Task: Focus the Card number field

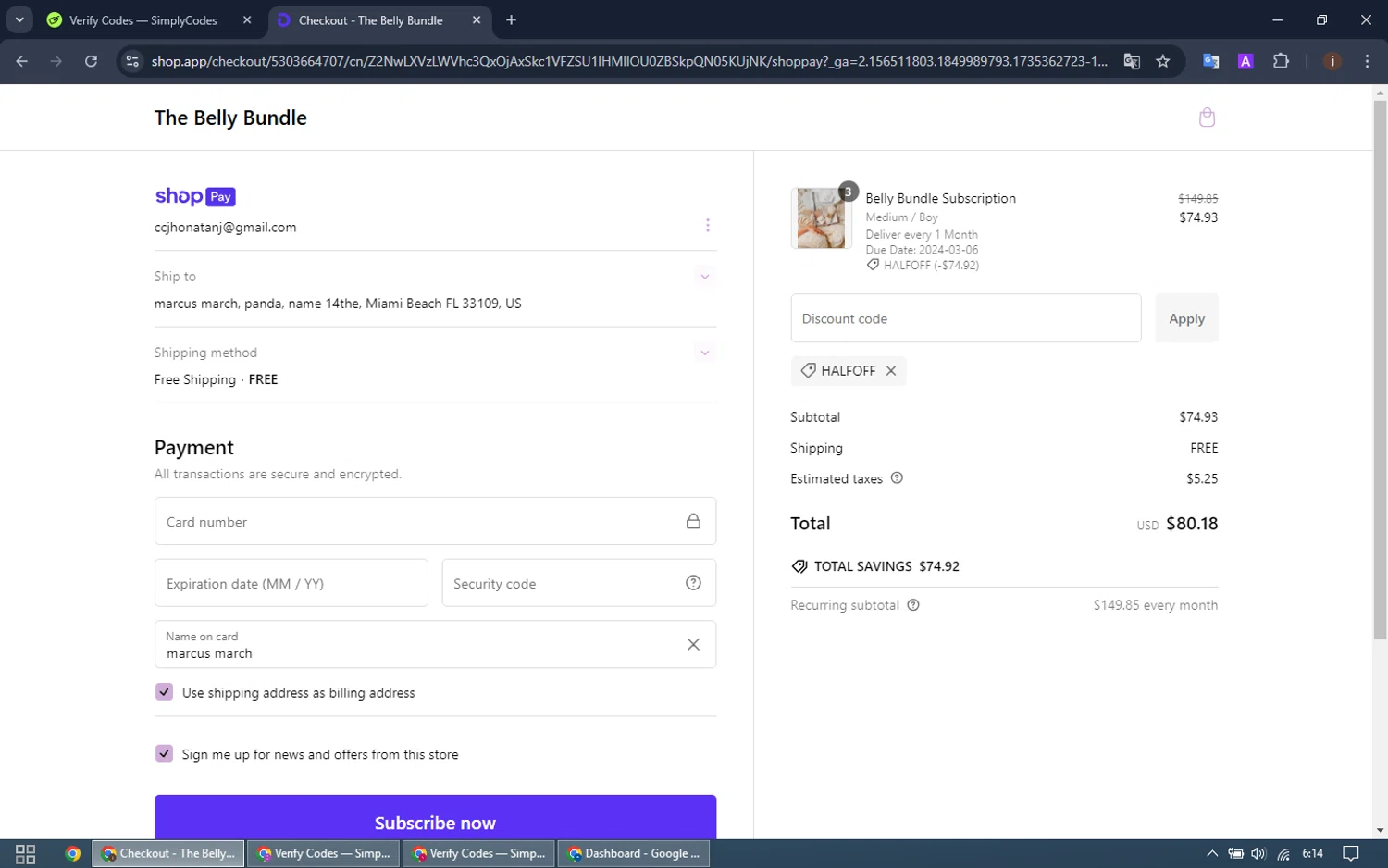Action: click(435, 521)
